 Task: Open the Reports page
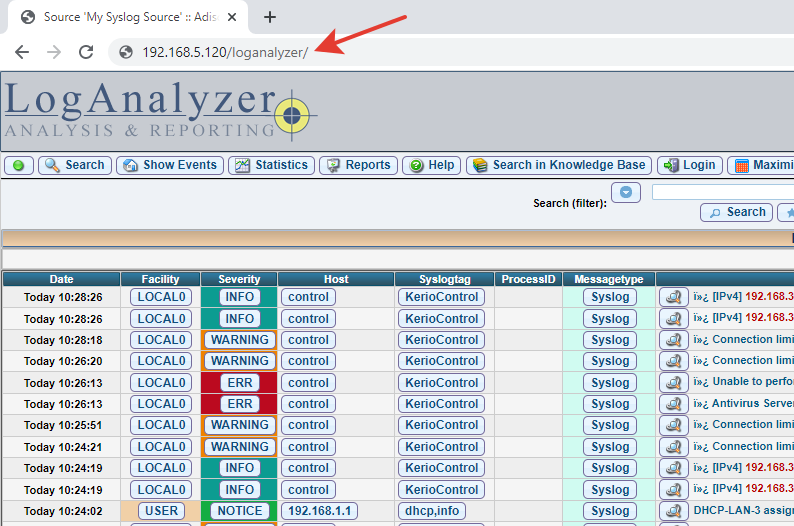point(358,166)
